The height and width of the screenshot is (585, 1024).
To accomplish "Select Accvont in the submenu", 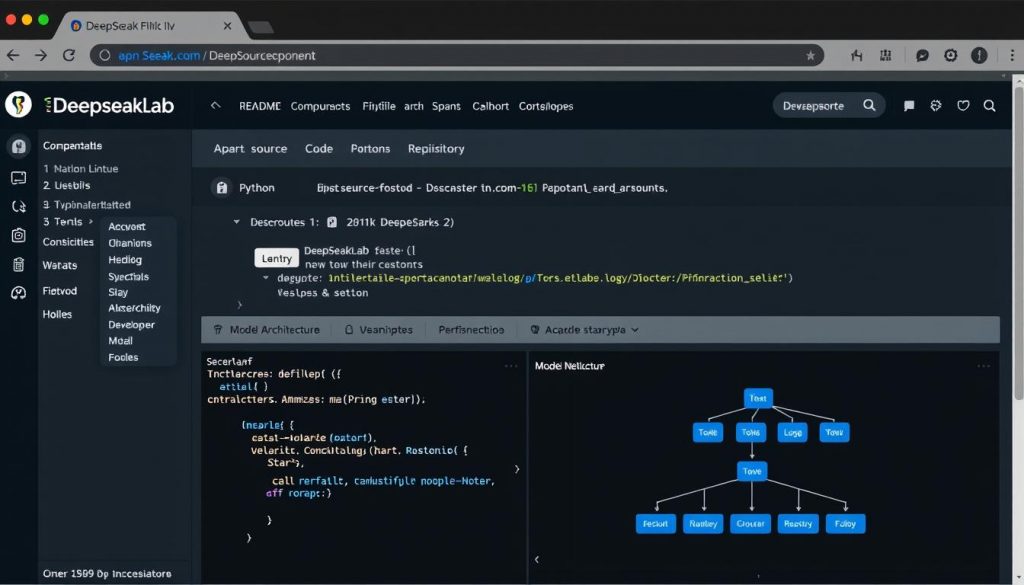I will pos(127,227).
